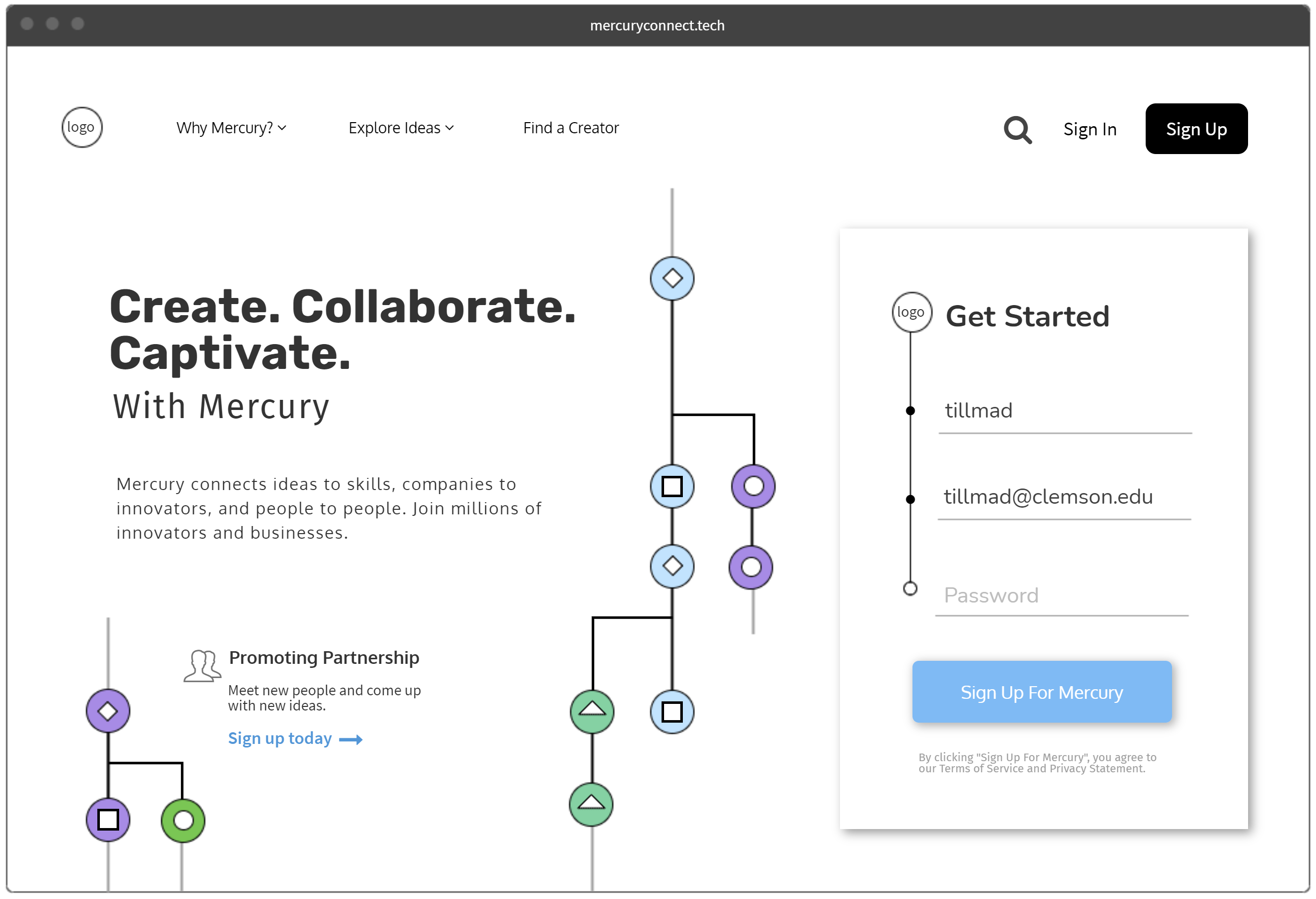
Task: Select the empty step marker beside Password
Action: (x=910, y=589)
